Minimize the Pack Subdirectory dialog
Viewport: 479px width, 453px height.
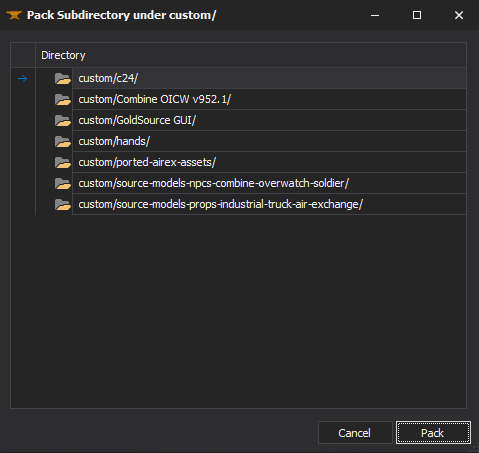375,15
